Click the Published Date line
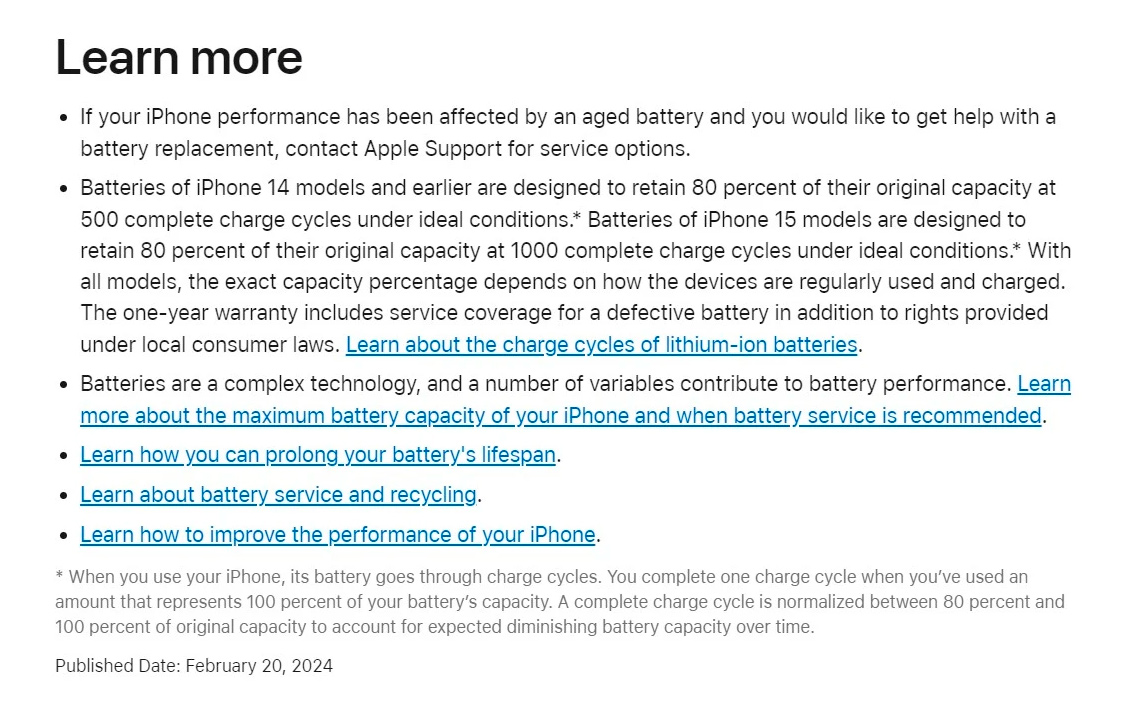1127x726 pixels. pos(194,666)
